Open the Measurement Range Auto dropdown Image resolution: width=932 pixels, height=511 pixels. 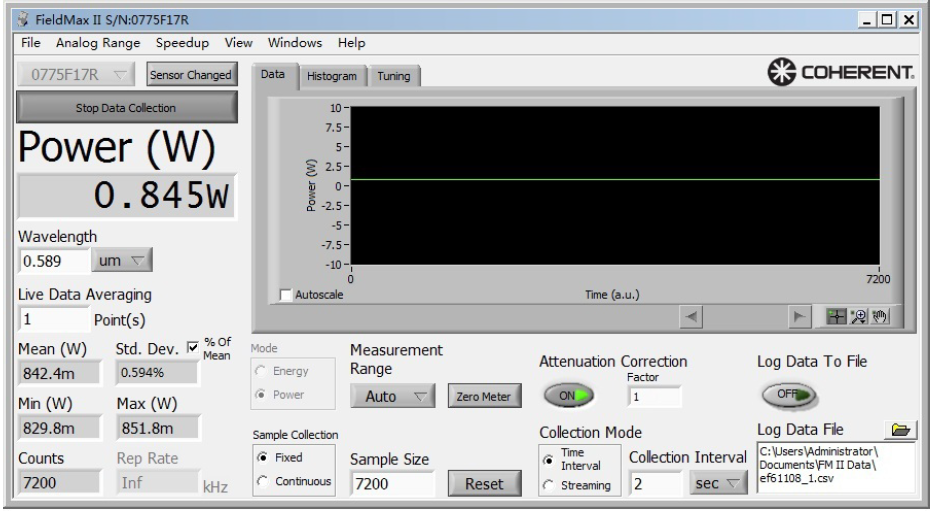click(392, 397)
